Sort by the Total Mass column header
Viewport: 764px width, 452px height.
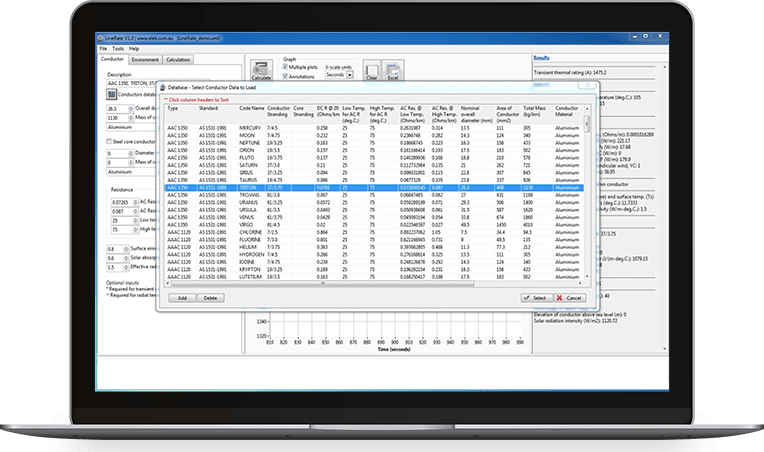[x=537, y=114]
